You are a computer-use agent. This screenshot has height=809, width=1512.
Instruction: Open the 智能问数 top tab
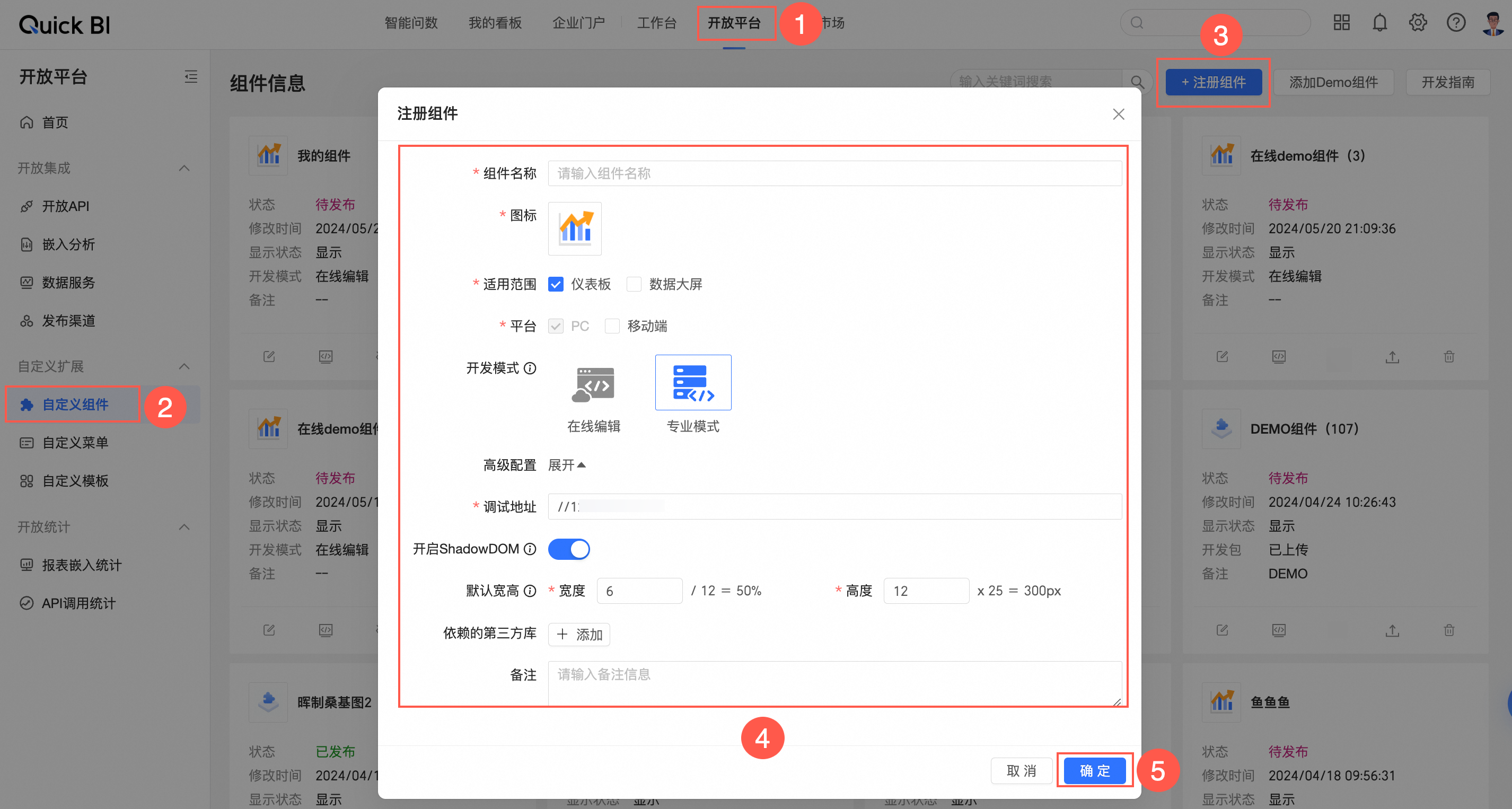(411, 23)
